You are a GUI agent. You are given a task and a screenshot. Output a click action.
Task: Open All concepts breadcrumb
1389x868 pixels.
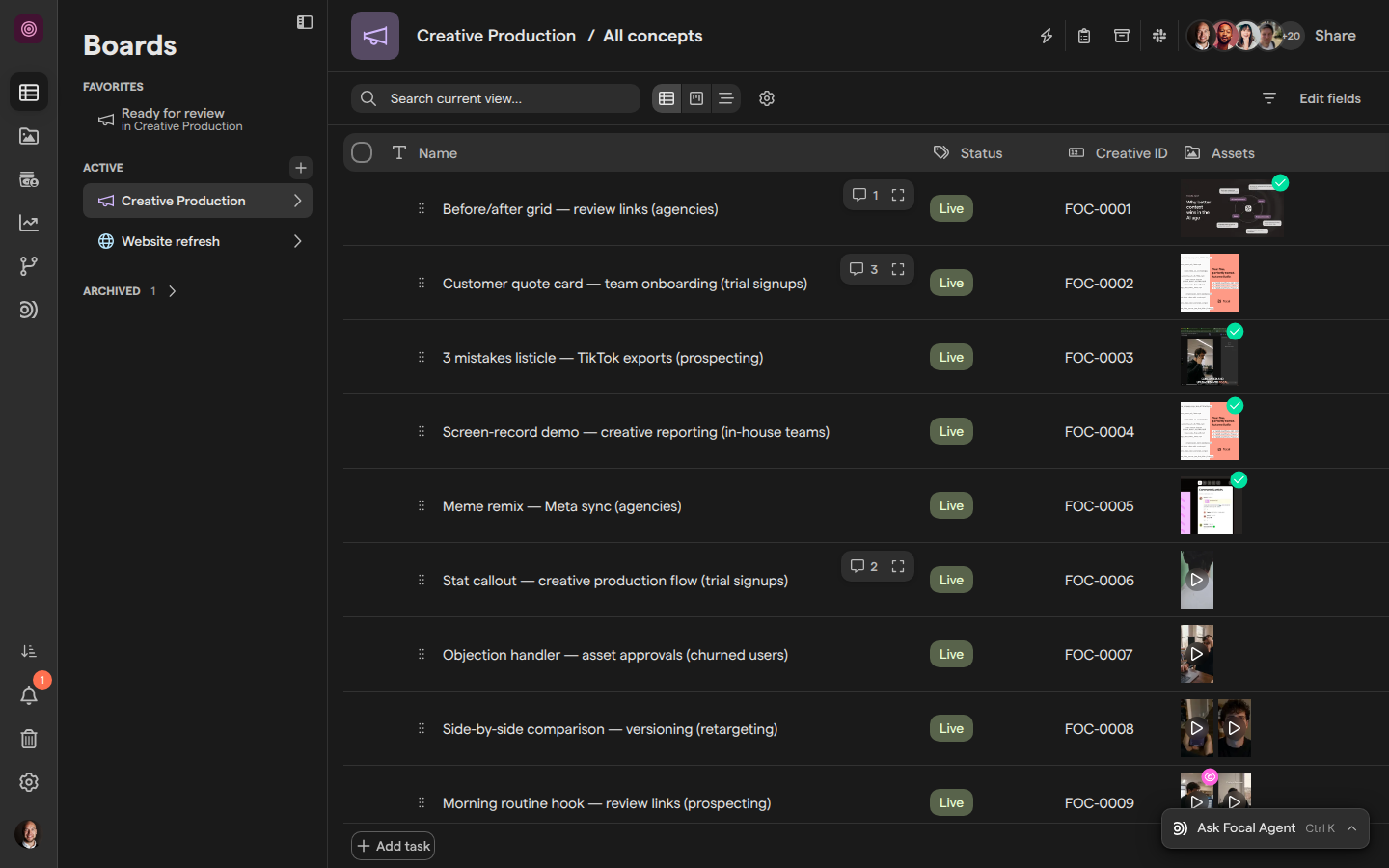click(653, 36)
